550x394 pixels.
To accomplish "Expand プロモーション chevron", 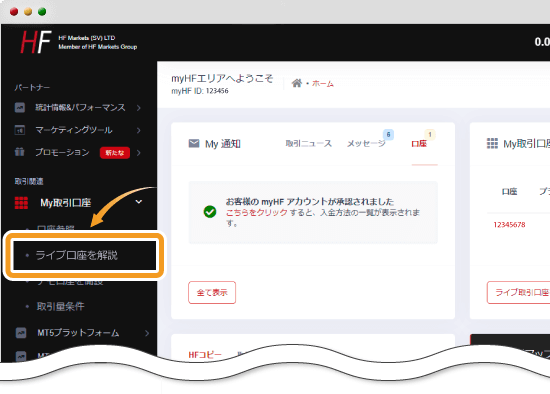I will pyautogui.click(x=139, y=153).
